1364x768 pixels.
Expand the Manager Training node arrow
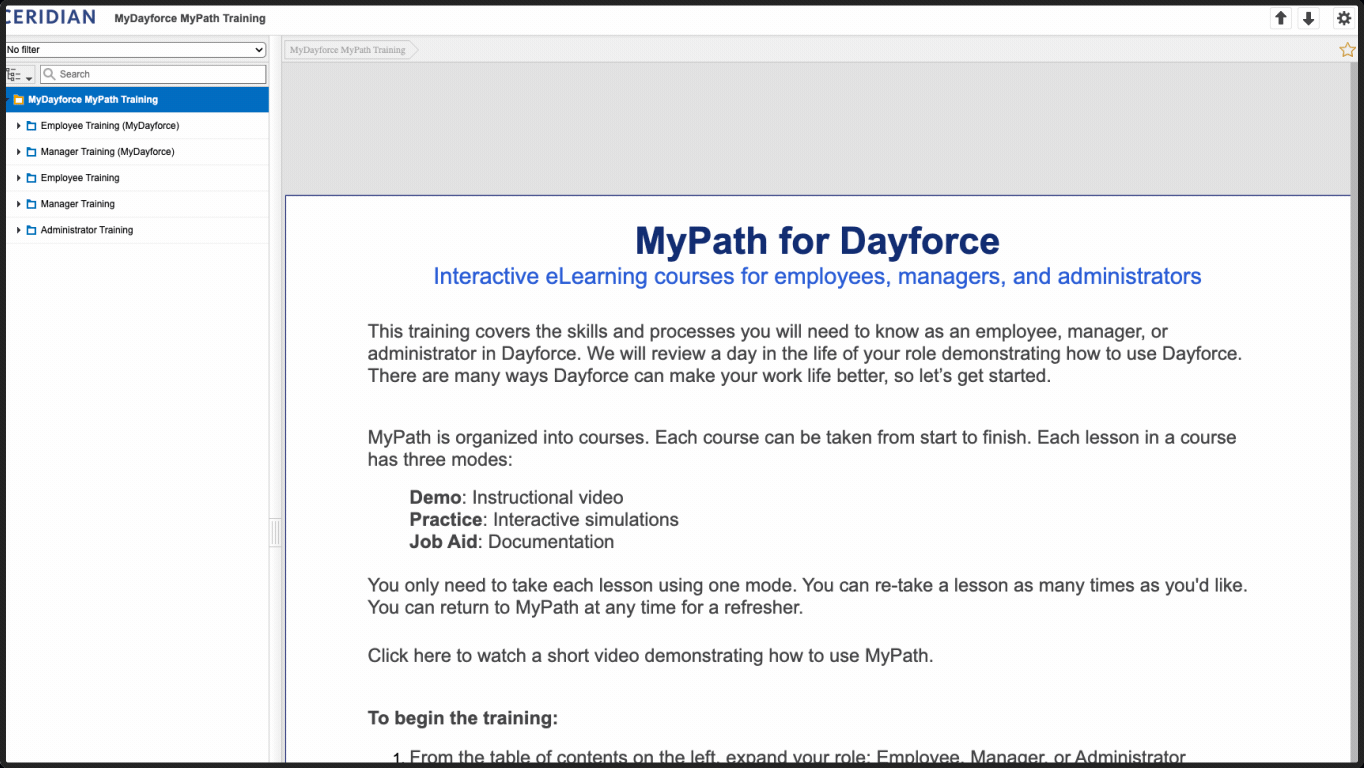click(x=18, y=204)
